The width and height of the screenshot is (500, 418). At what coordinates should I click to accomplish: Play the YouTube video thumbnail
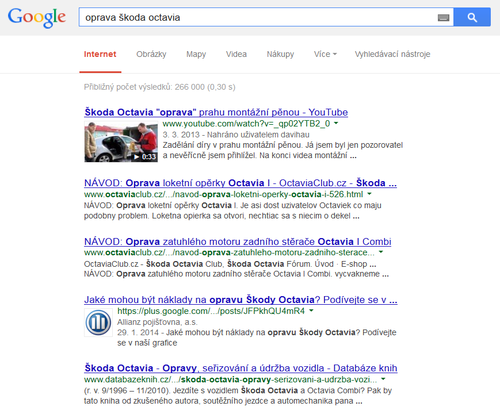tap(121, 142)
